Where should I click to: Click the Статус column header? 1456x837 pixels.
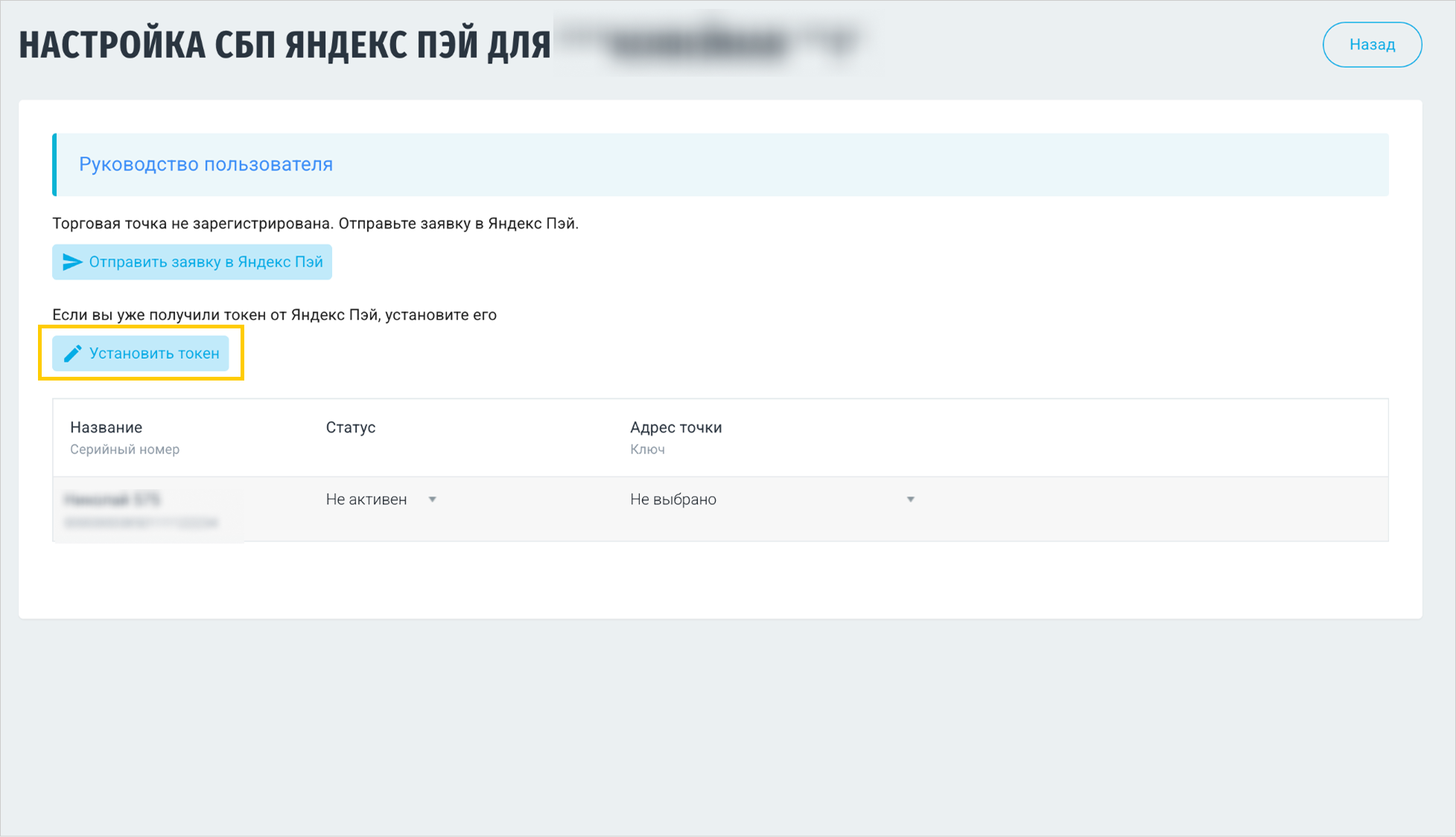pos(350,427)
